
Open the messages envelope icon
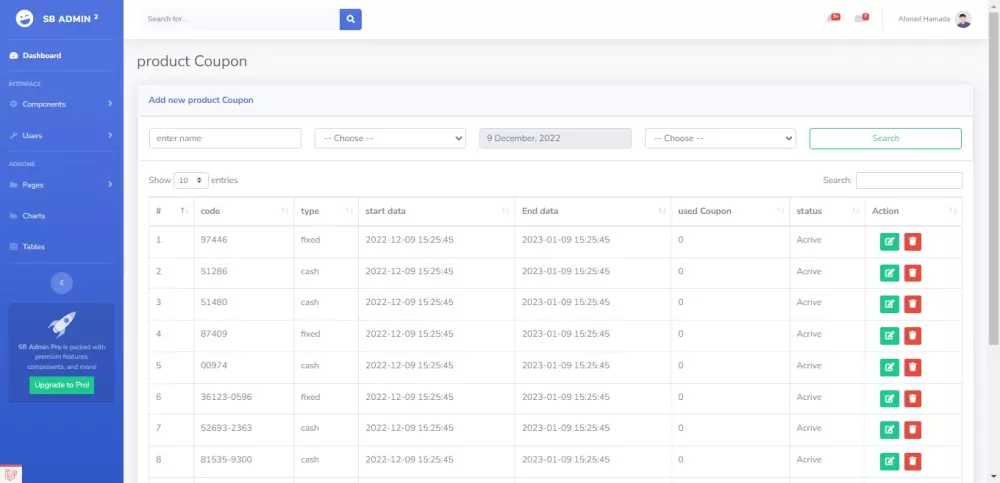(862, 18)
